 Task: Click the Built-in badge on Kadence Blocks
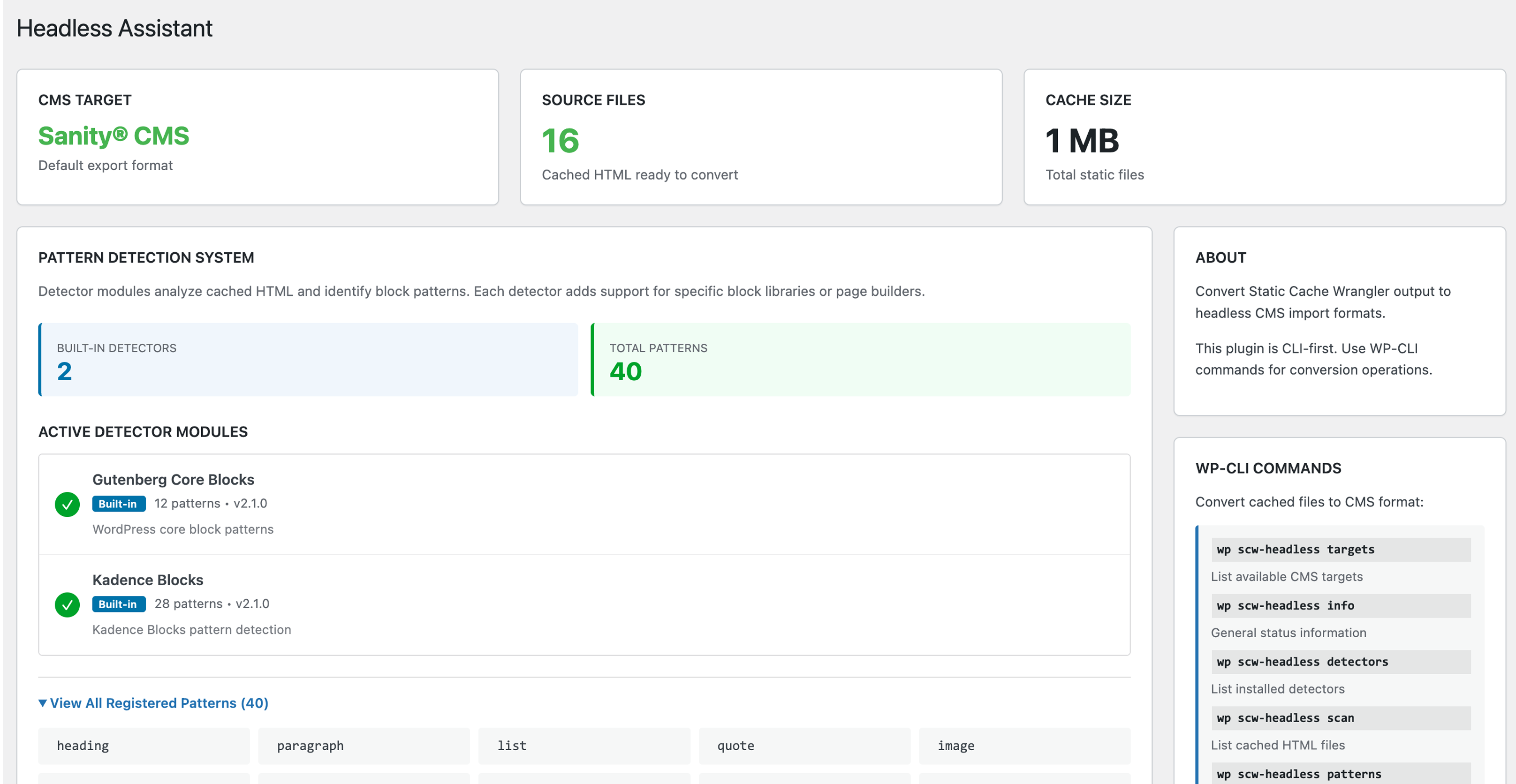(119, 604)
